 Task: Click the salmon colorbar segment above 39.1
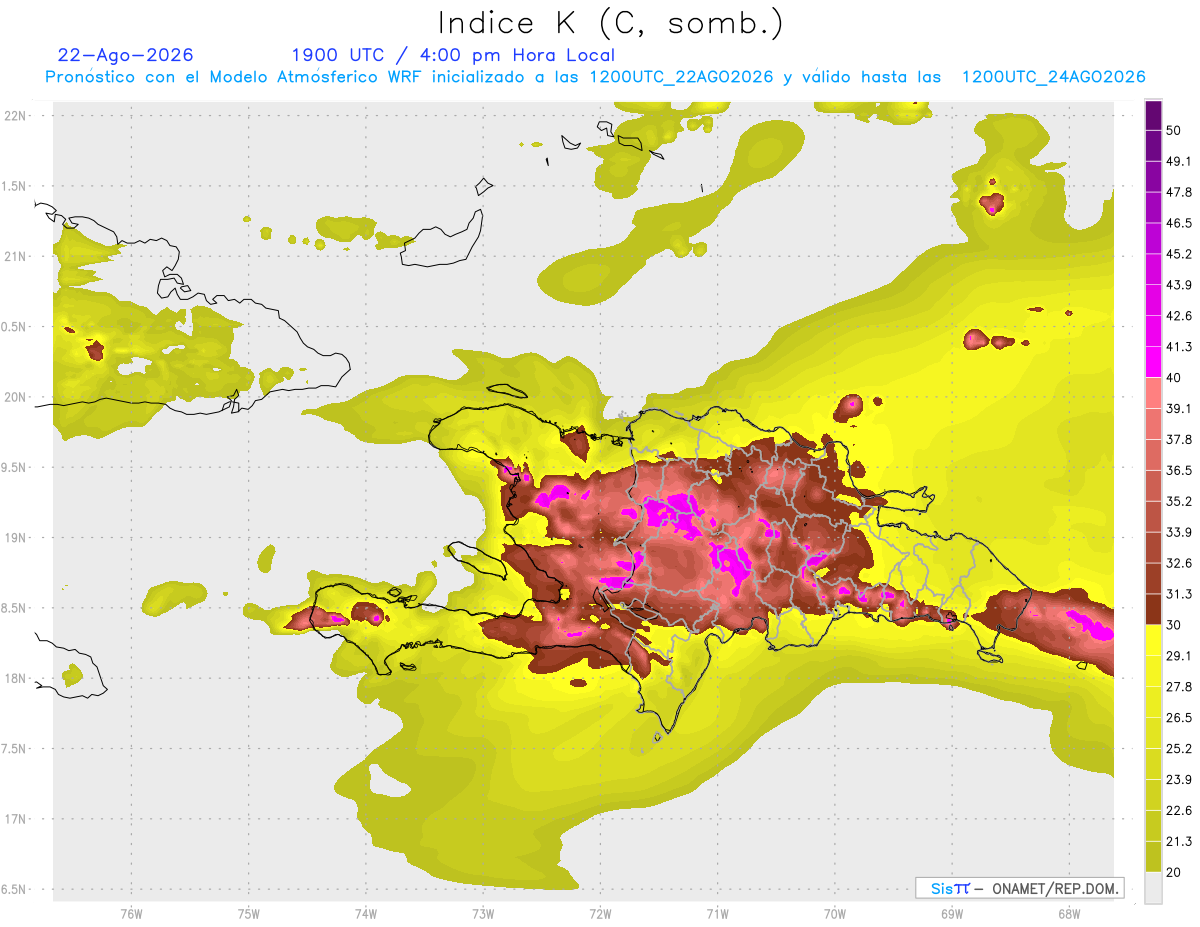1153,393
